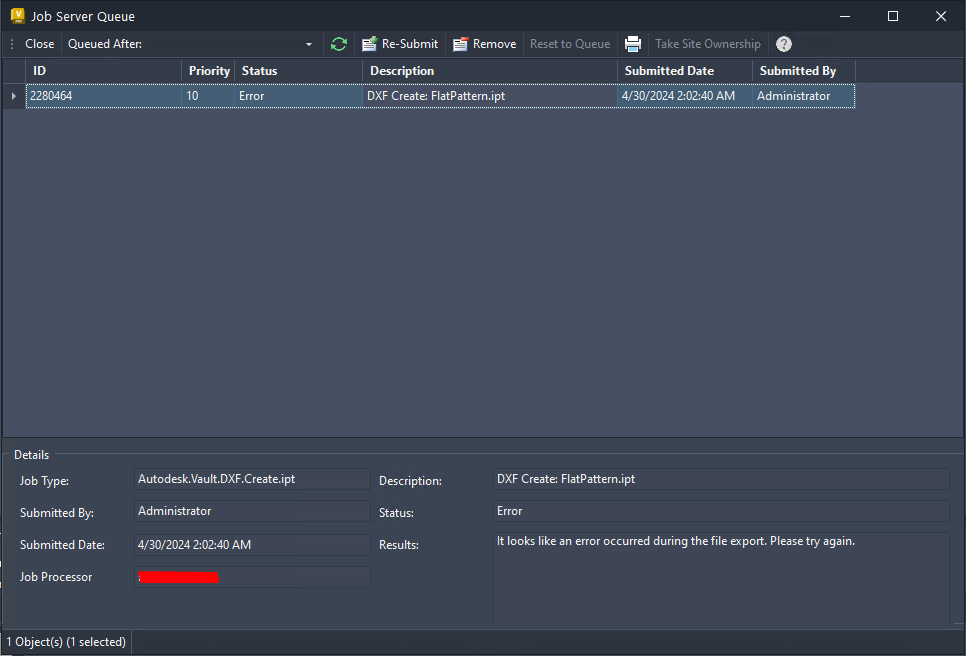Screen dimensions: 966x656
Task: Sort by Description column header
Action: point(490,71)
